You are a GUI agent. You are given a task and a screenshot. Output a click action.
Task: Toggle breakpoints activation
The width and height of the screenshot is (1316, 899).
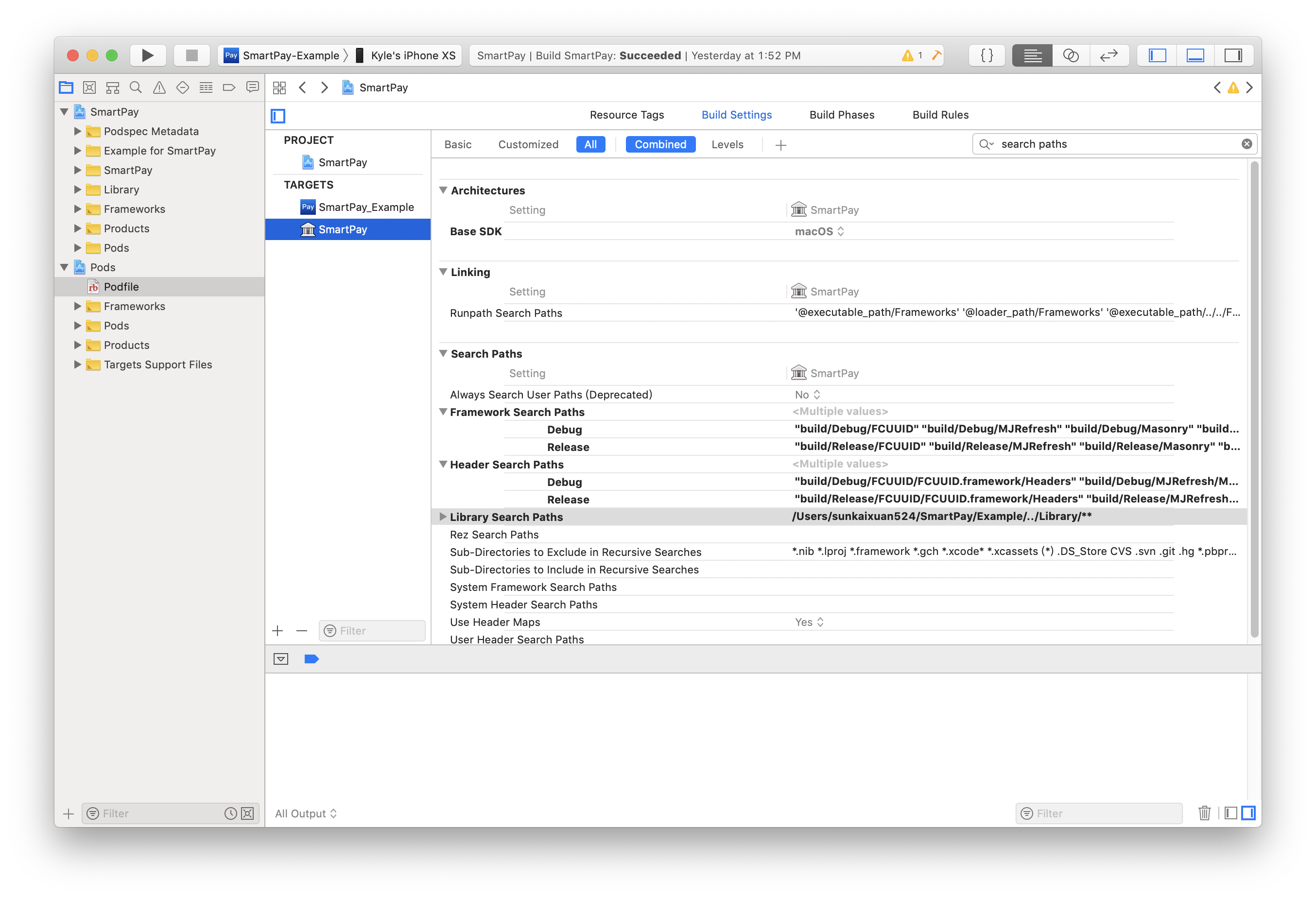click(x=312, y=659)
